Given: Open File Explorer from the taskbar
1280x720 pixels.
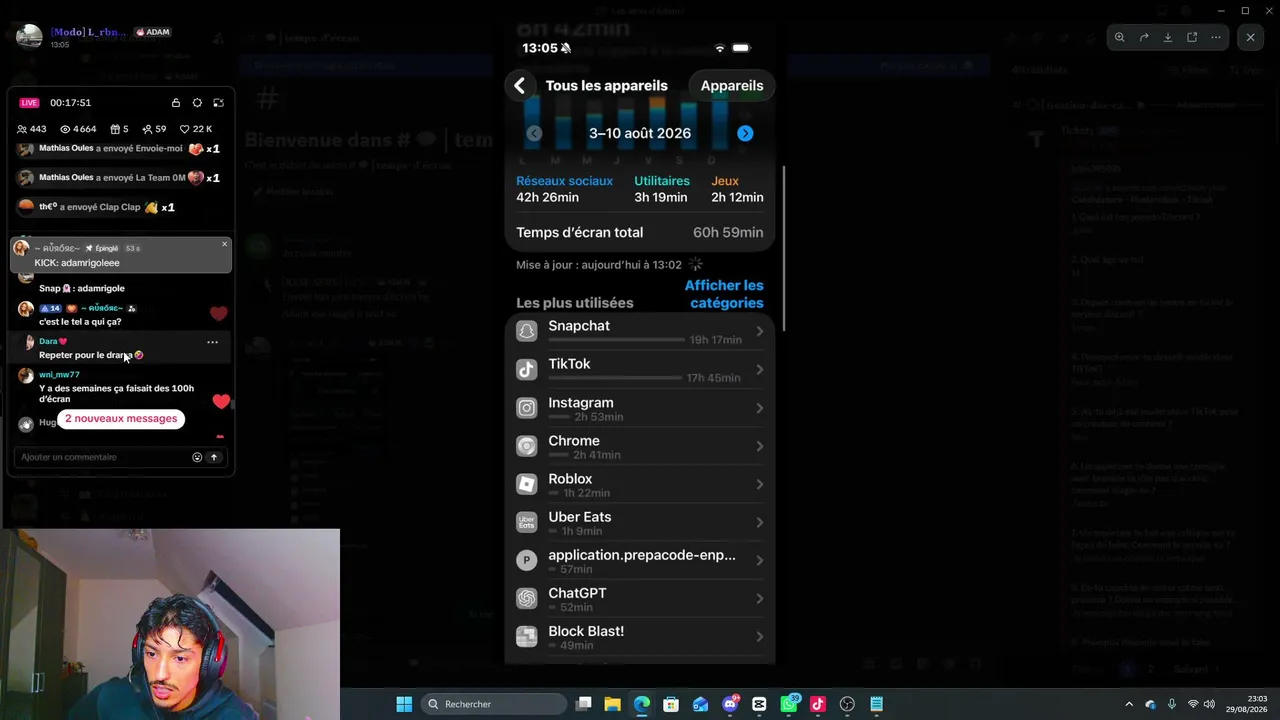Looking at the screenshot, I should pyautogui.click(x=613, y=704).
